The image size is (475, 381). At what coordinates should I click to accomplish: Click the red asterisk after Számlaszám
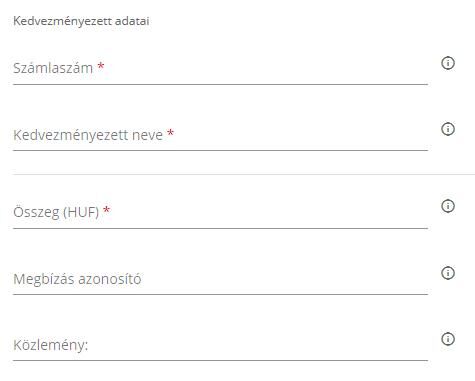click(x=101, y=66)
